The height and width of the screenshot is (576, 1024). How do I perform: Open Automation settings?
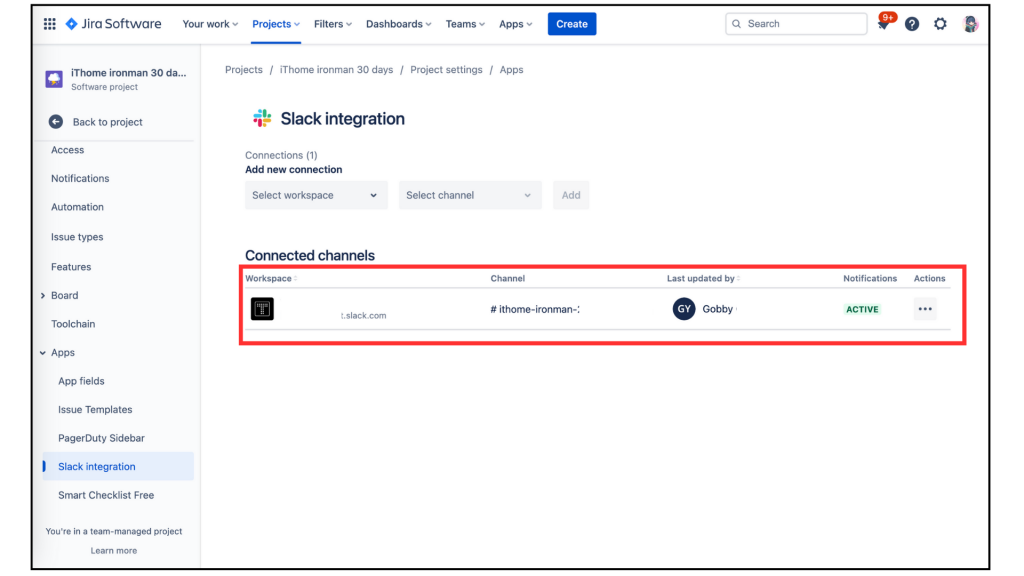(x=77, y=207)
